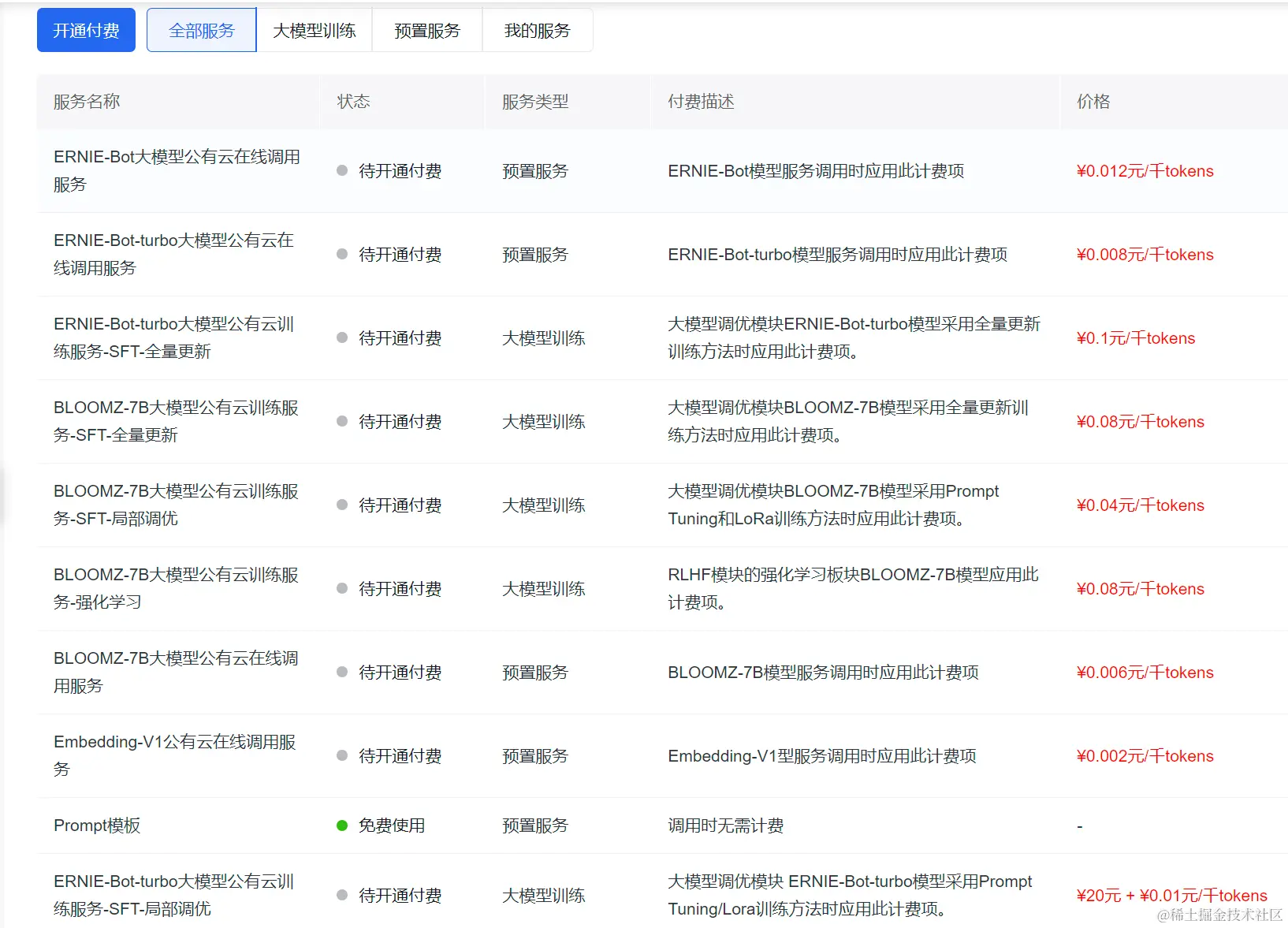Click 大模型训练 in the BLOOMZ-7B 强化学习 row
Viewport: 1288px width, 928px height.
click(544, 589)
